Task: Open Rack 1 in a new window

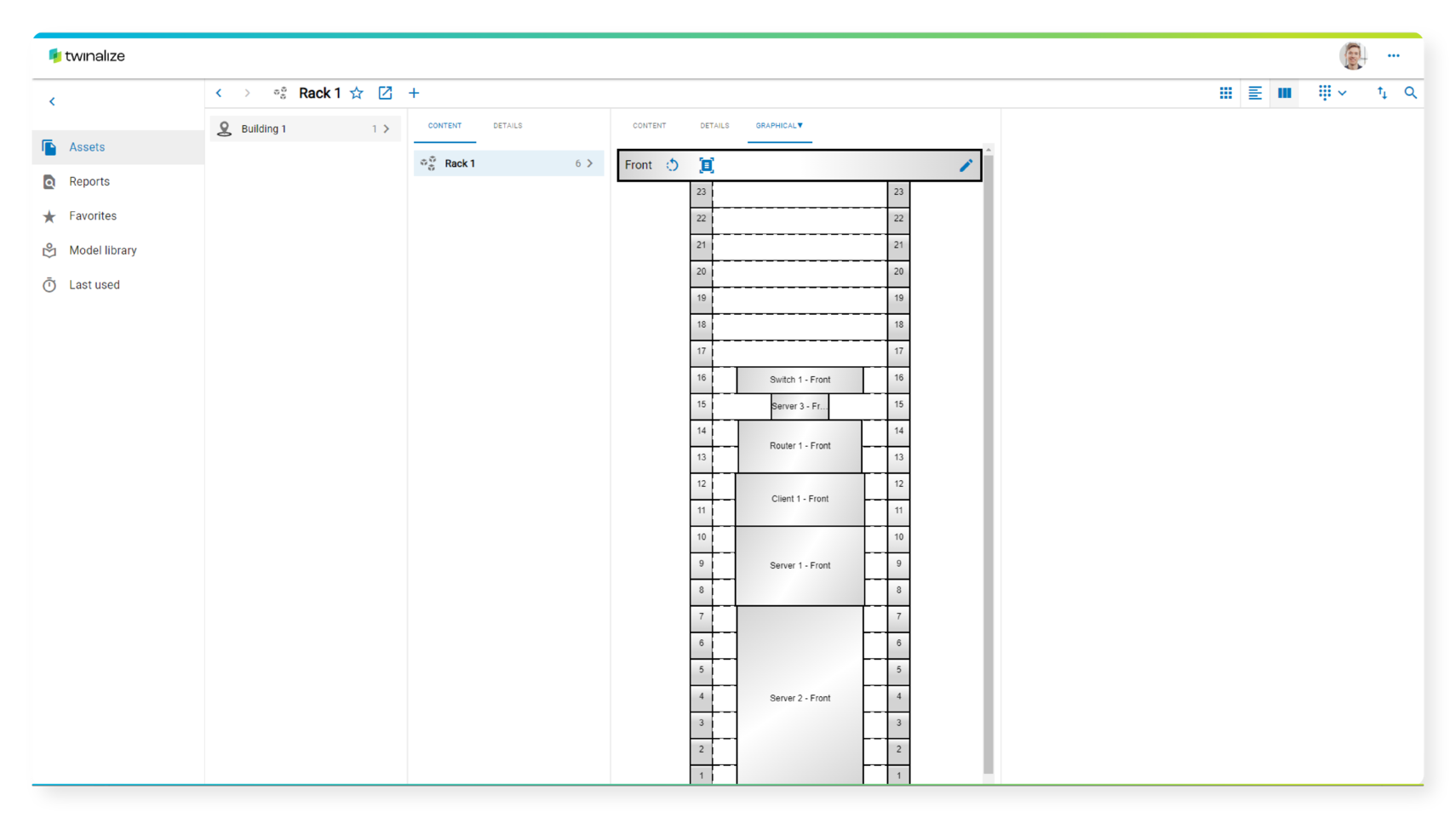Action: click(x=385, y=94)
